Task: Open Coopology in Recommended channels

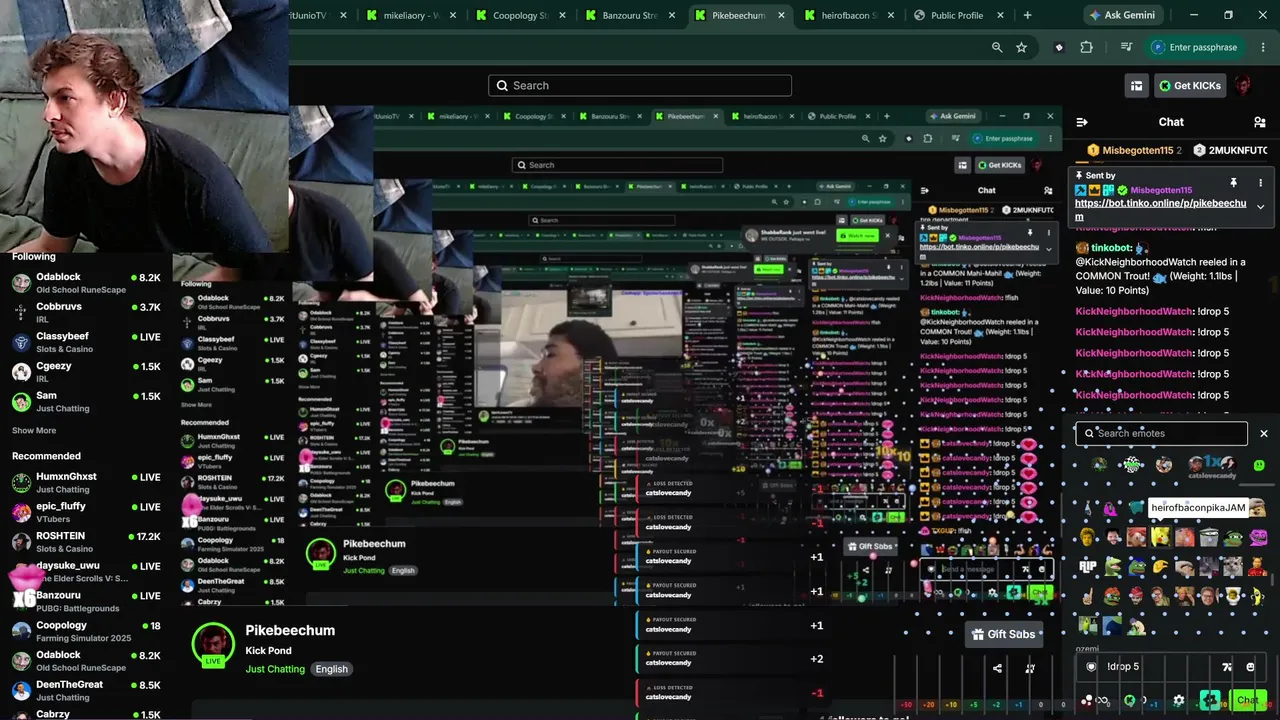Action: point(86,631)
